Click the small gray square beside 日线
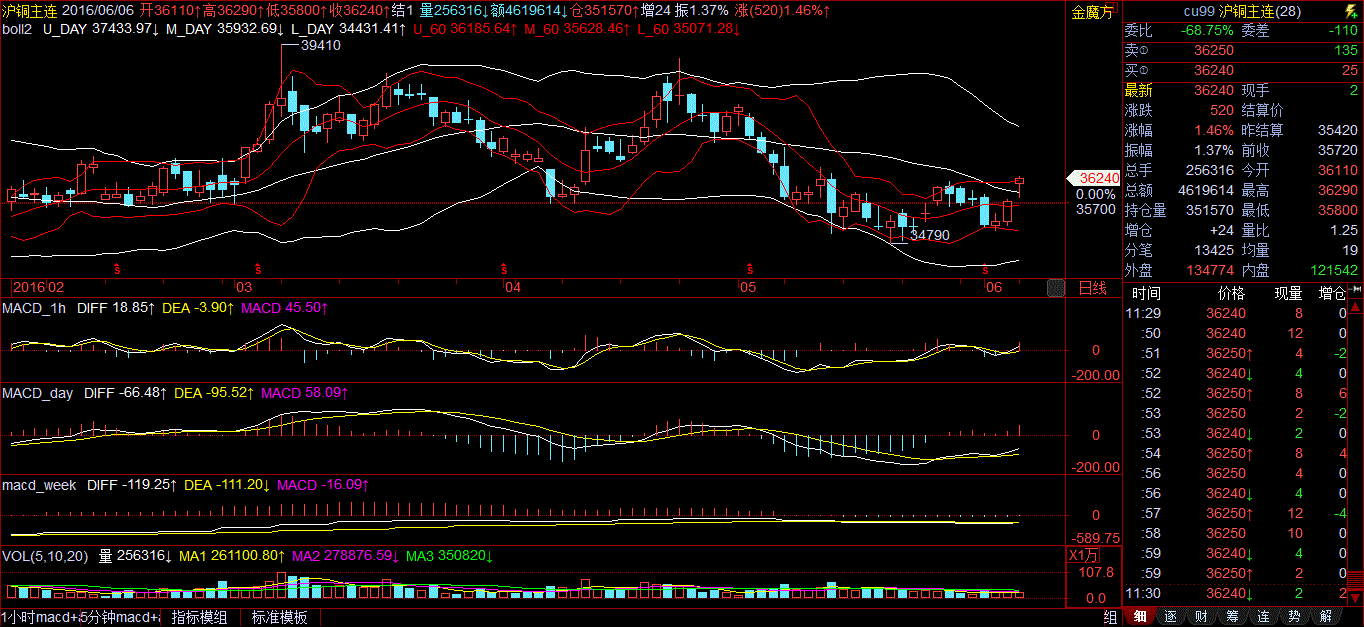This screenshot has width=1364, height=627. [1055, 288]
